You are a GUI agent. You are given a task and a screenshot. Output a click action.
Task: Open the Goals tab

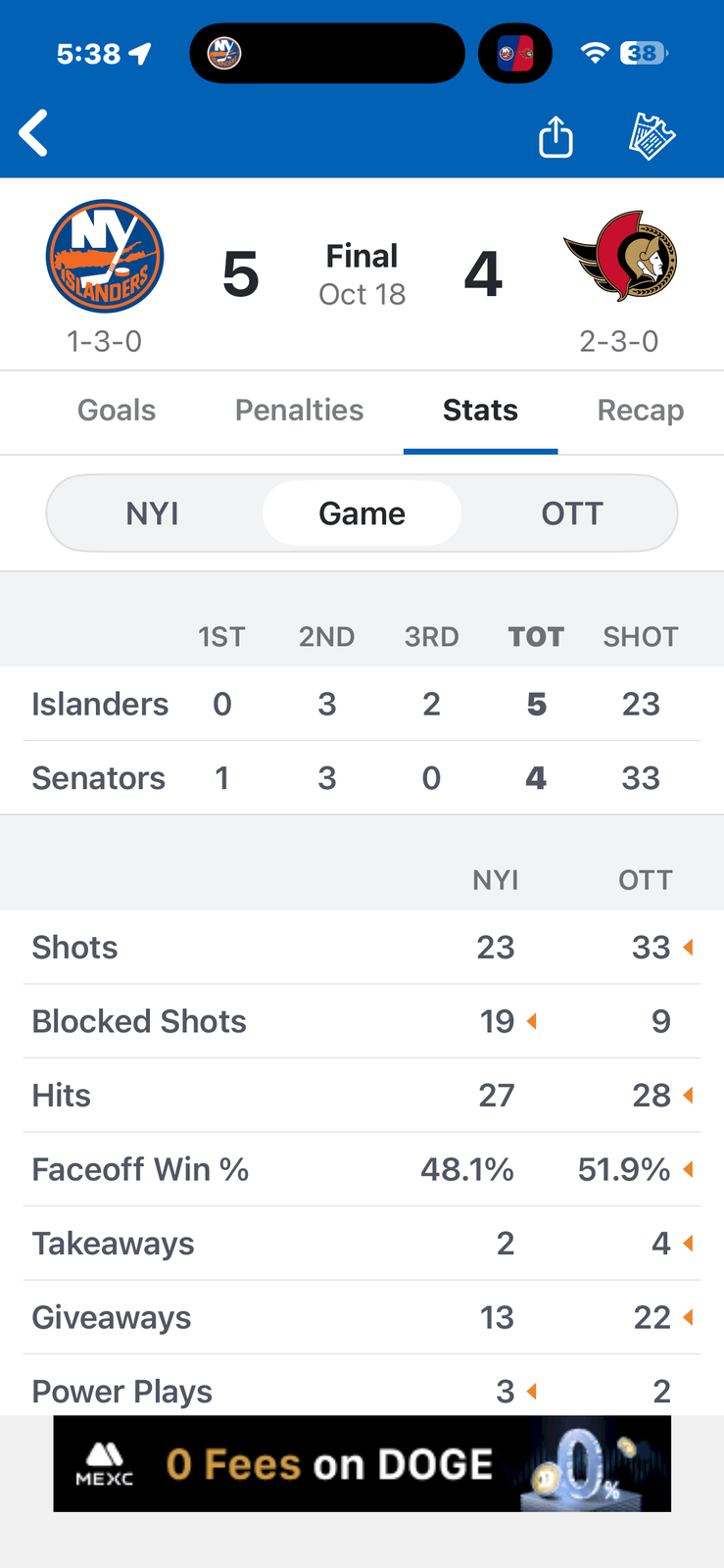pos(117,411)
